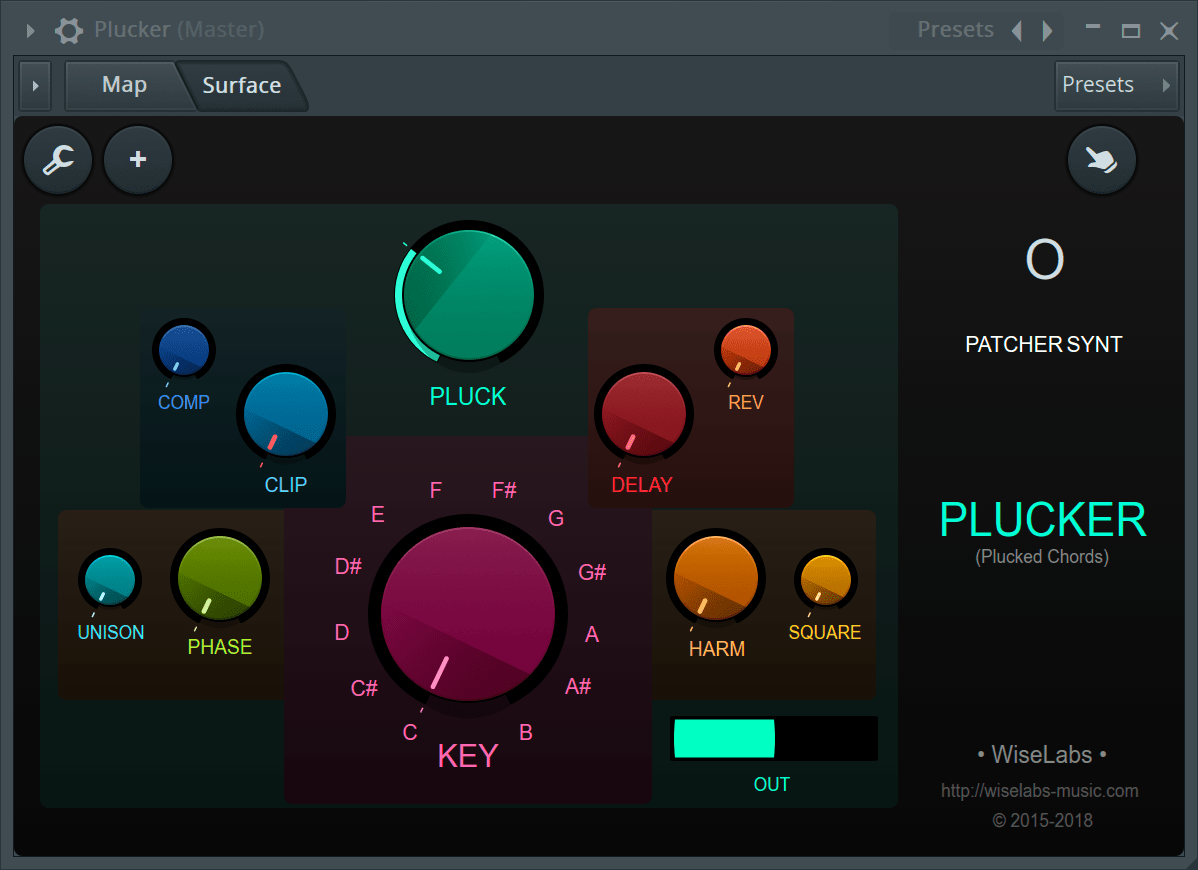This screenshot has height=870, width=1198.
Task: Click the wrench settings icon
Action: click(58, 160)
